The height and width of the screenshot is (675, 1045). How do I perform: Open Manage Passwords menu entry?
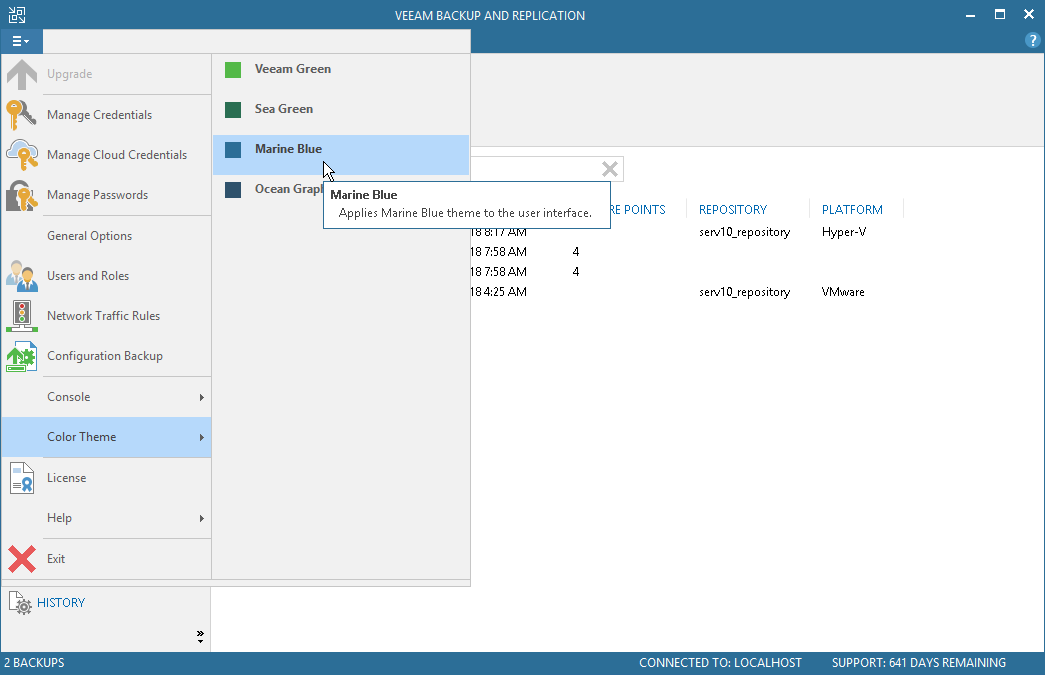[97, 195]
